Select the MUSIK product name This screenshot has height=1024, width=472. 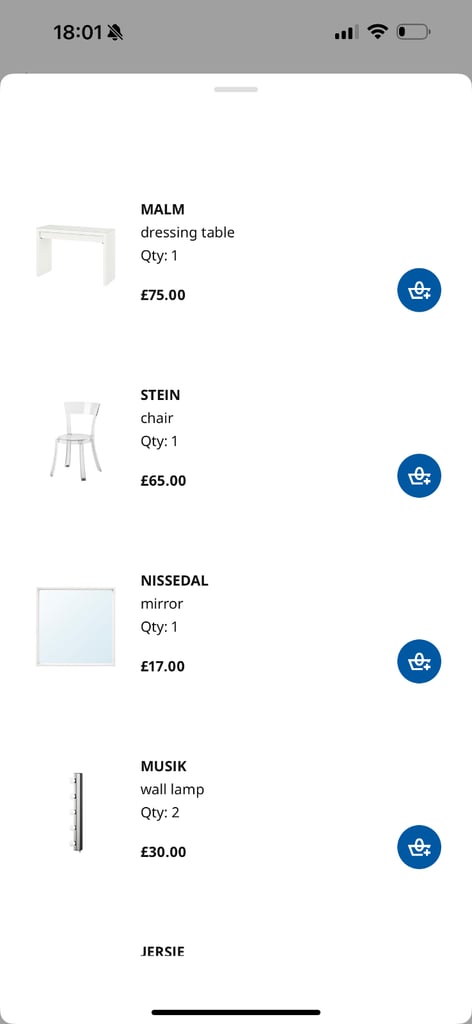(x=163, y=766)
